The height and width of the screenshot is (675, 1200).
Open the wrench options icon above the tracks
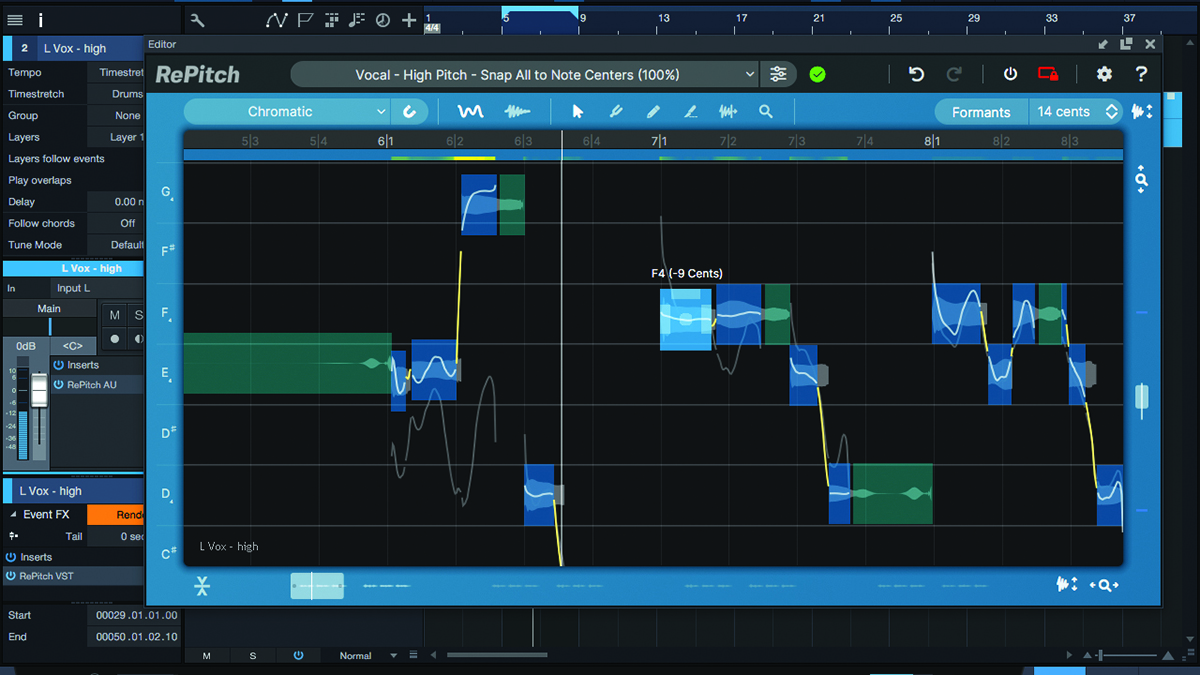[x=197, y=20]
